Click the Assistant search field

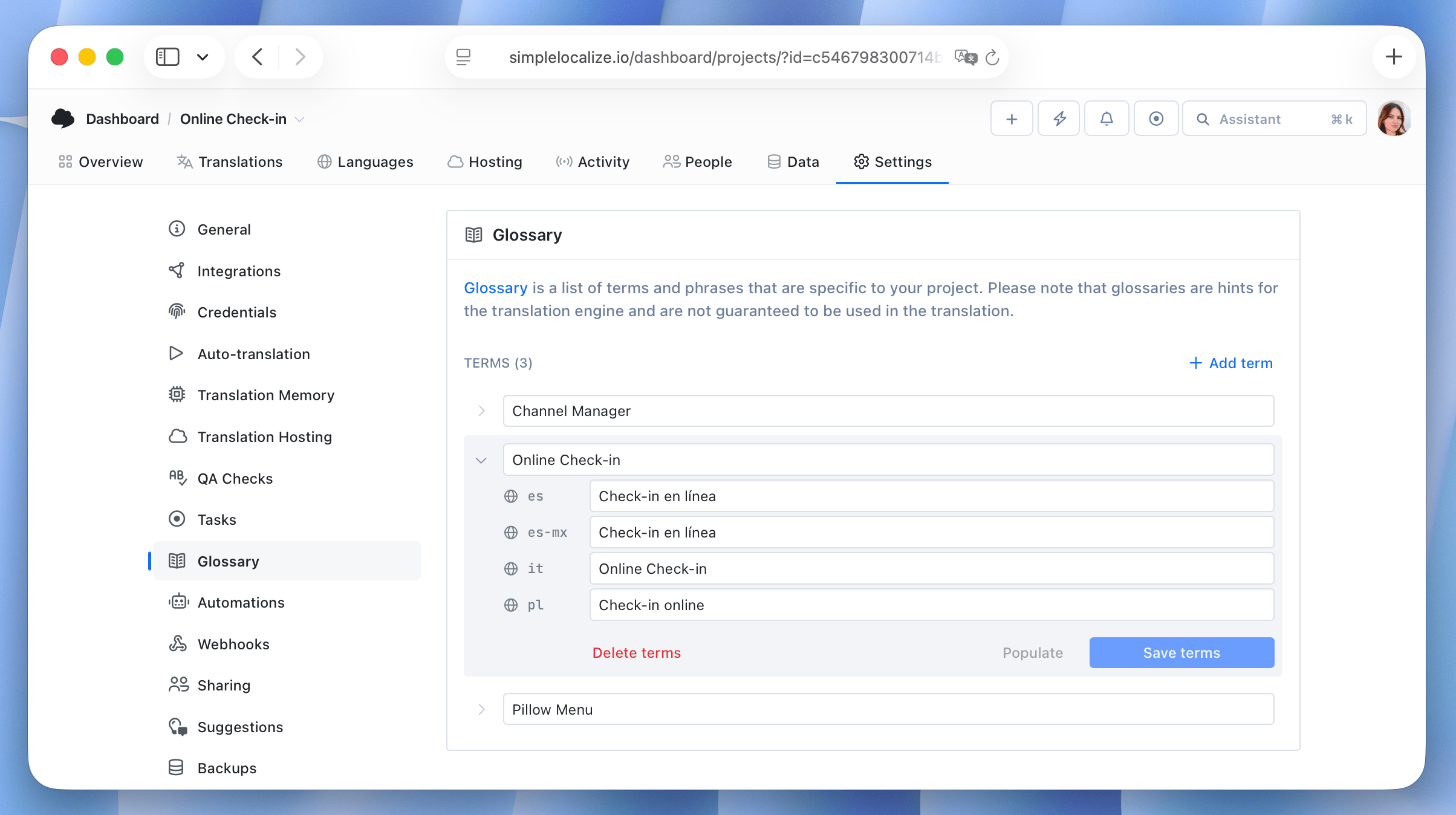pos(1275,119)
